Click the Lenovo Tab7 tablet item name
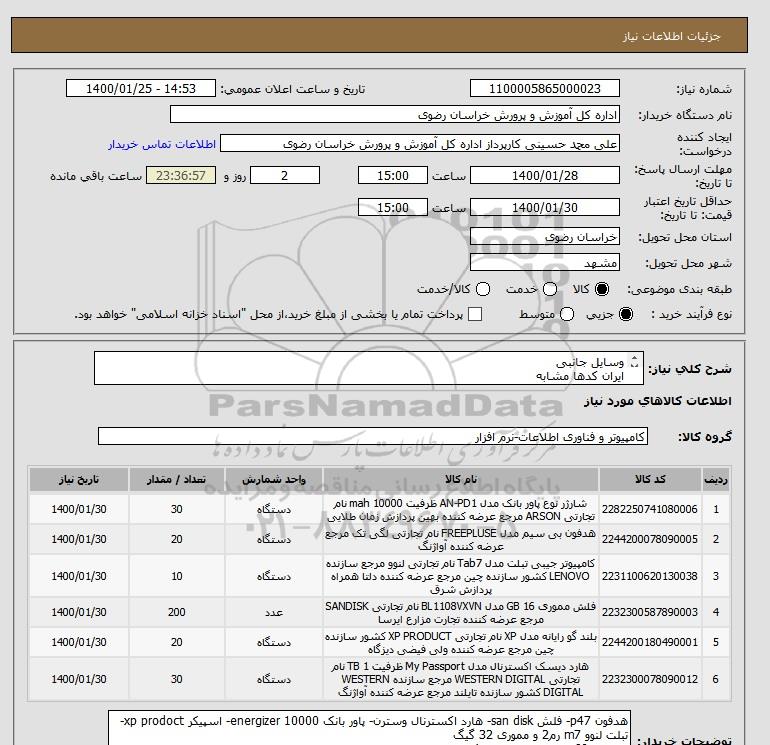The image size is (770, 745). coord(461,576)
